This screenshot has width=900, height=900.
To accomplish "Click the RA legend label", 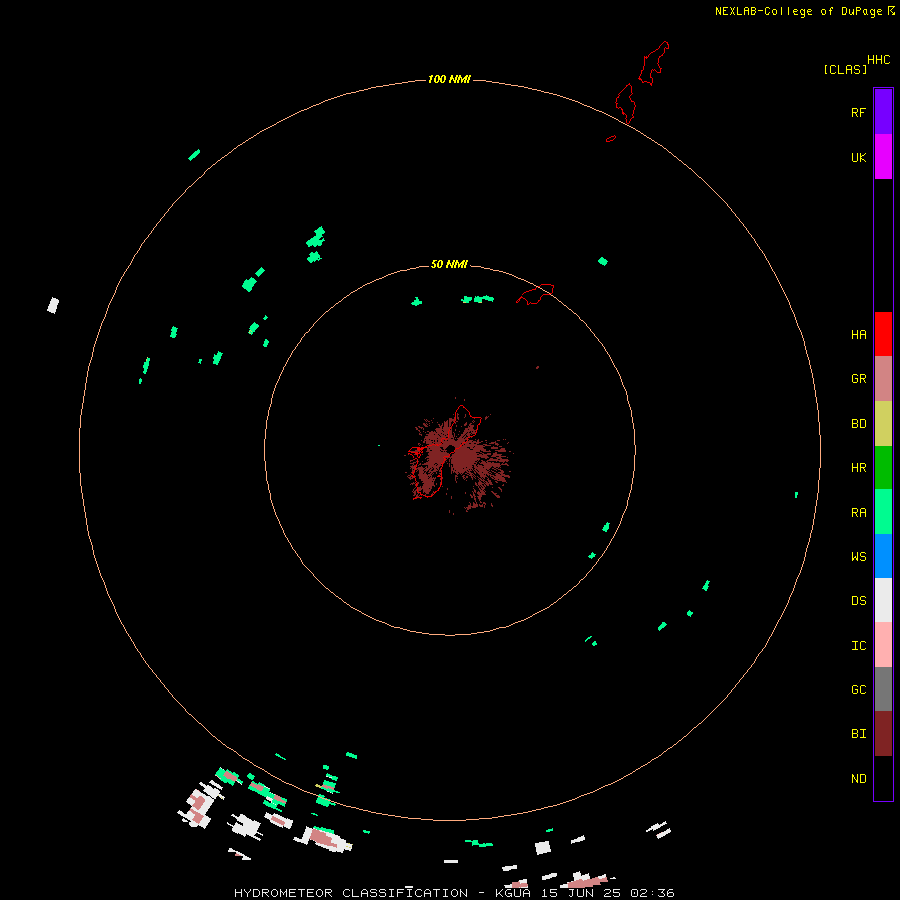I will click(x=858, y=513).
